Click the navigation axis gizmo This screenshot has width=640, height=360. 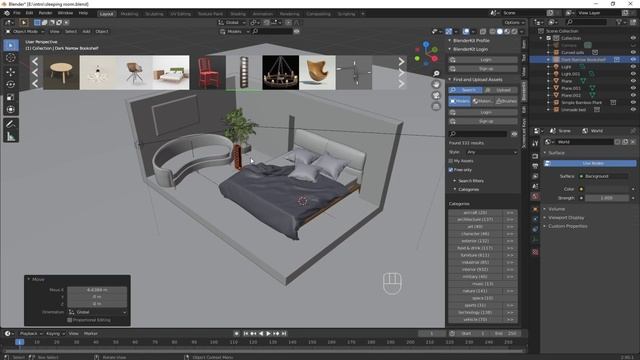pyautogui.click(x=426, y=54)
